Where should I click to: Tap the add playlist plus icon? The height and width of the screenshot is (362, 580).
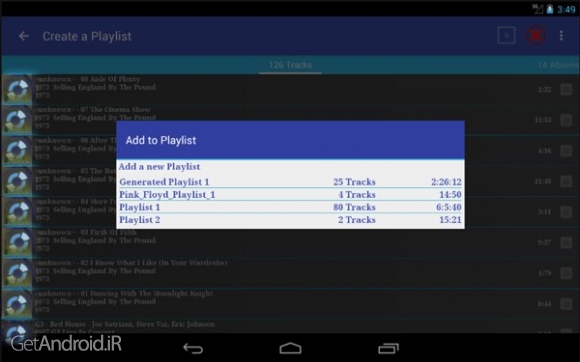tap(506, 36)
